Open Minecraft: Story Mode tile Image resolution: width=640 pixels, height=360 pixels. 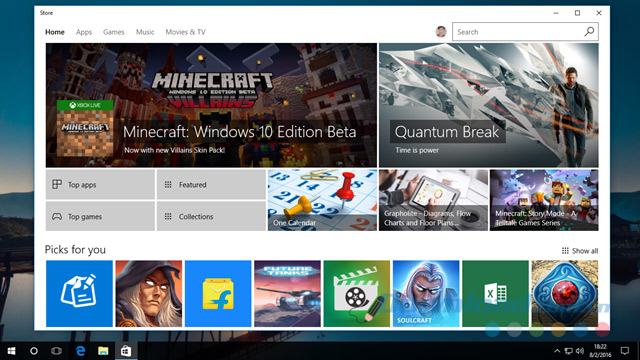[x=544, y=200]
